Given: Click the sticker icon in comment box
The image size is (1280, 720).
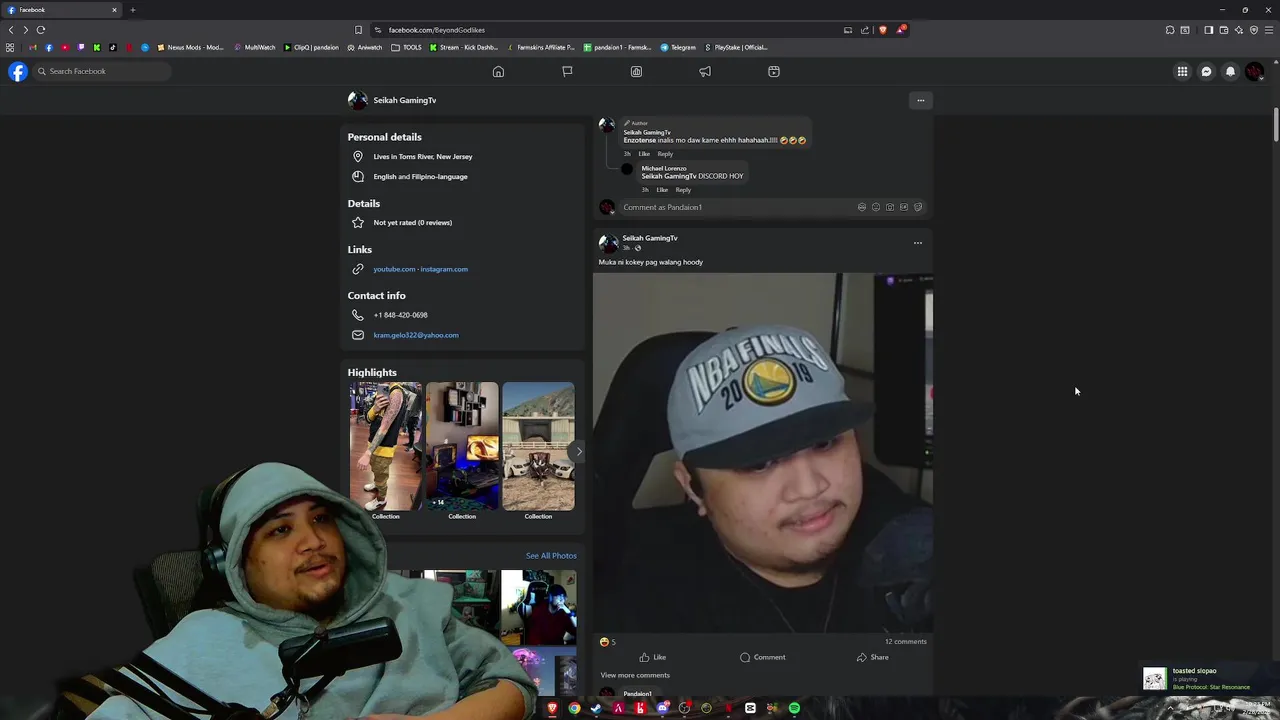Looking at the screenshot, I should coord(918,207).
